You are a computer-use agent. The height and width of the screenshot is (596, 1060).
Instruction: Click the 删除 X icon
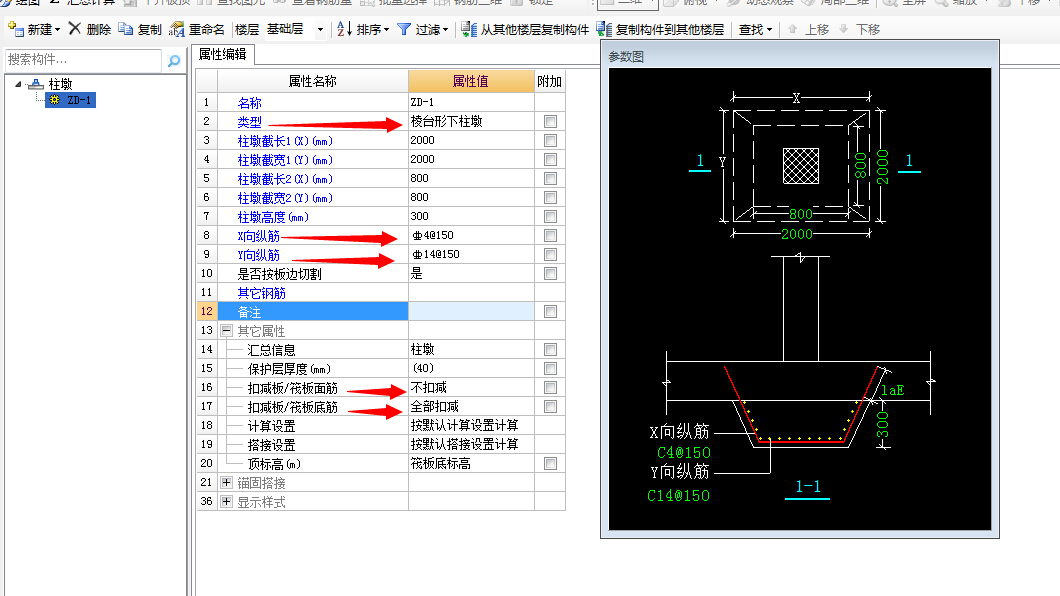[x=75, y=28]
